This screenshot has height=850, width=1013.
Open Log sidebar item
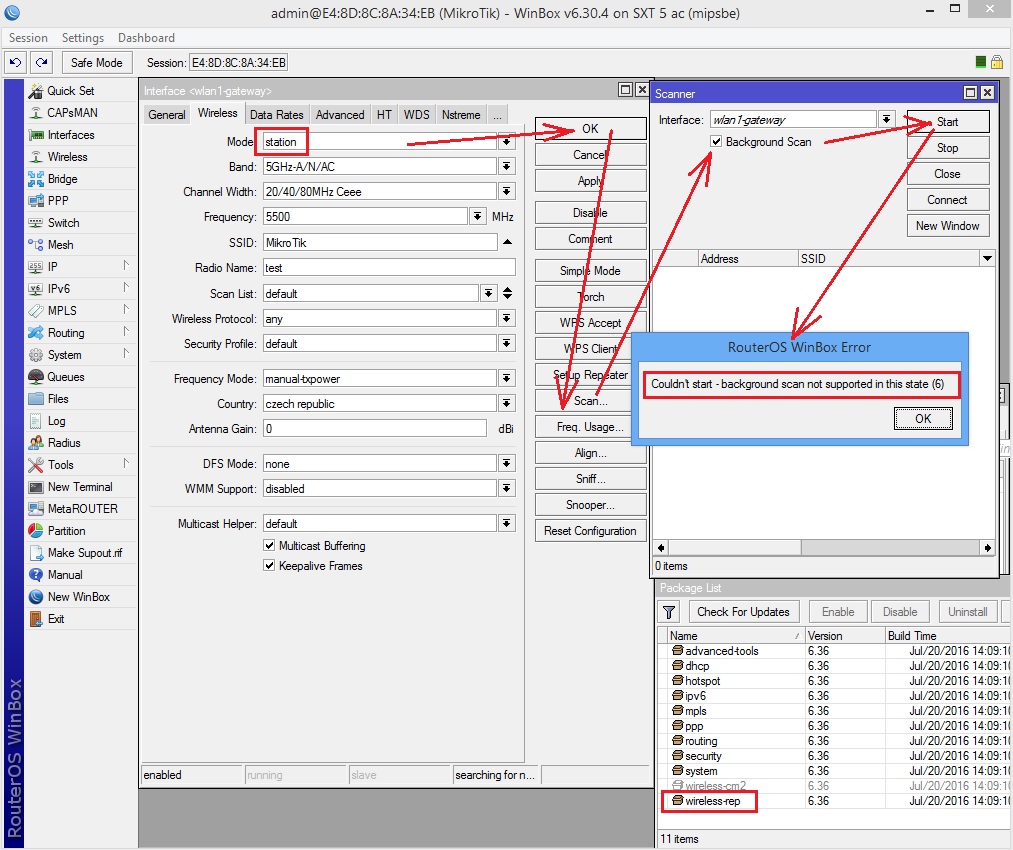56,420
